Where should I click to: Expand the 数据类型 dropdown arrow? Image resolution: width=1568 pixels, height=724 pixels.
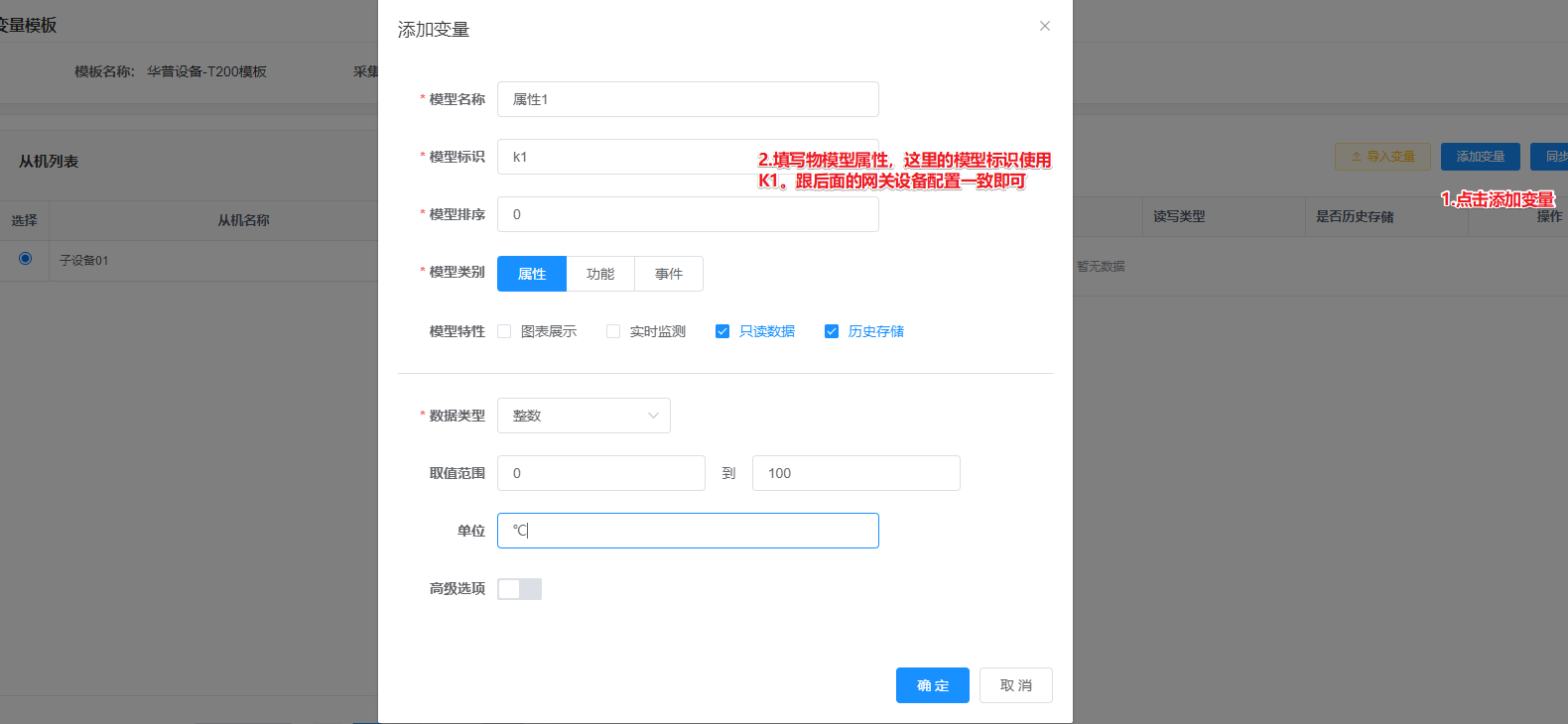[x=652, y=416]
